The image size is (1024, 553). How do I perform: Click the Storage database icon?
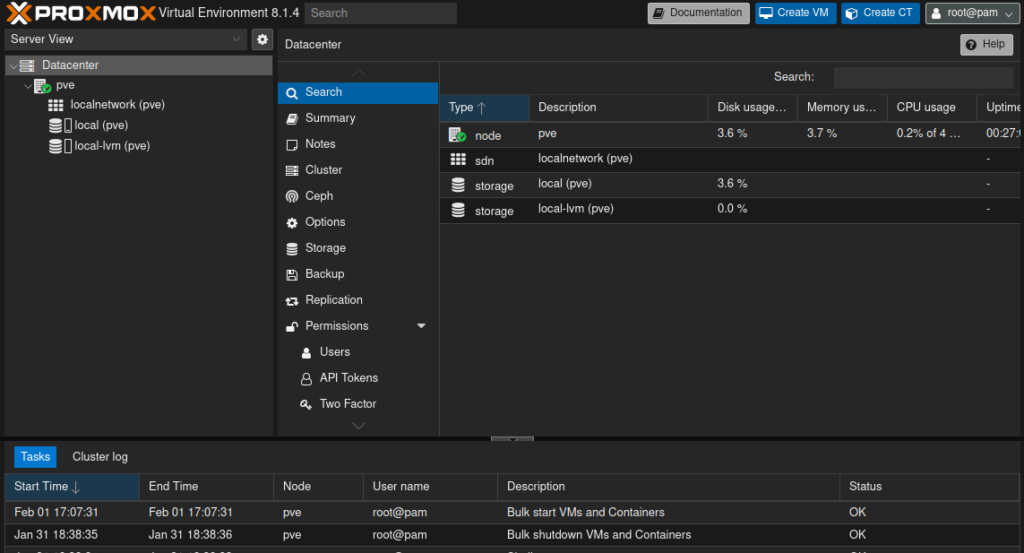pos(292,249)
